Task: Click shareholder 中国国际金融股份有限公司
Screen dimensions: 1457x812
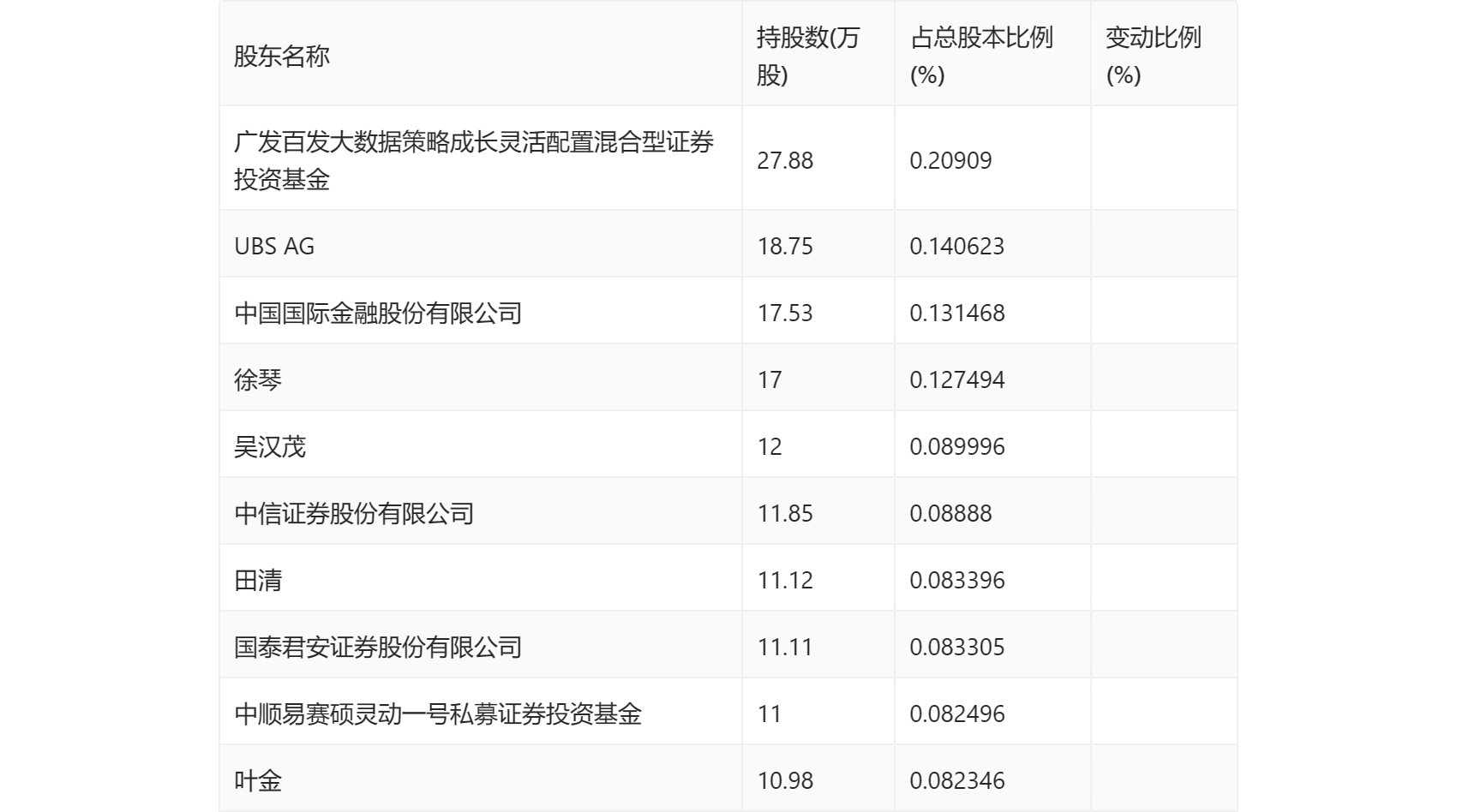Action: pos(378,313)
